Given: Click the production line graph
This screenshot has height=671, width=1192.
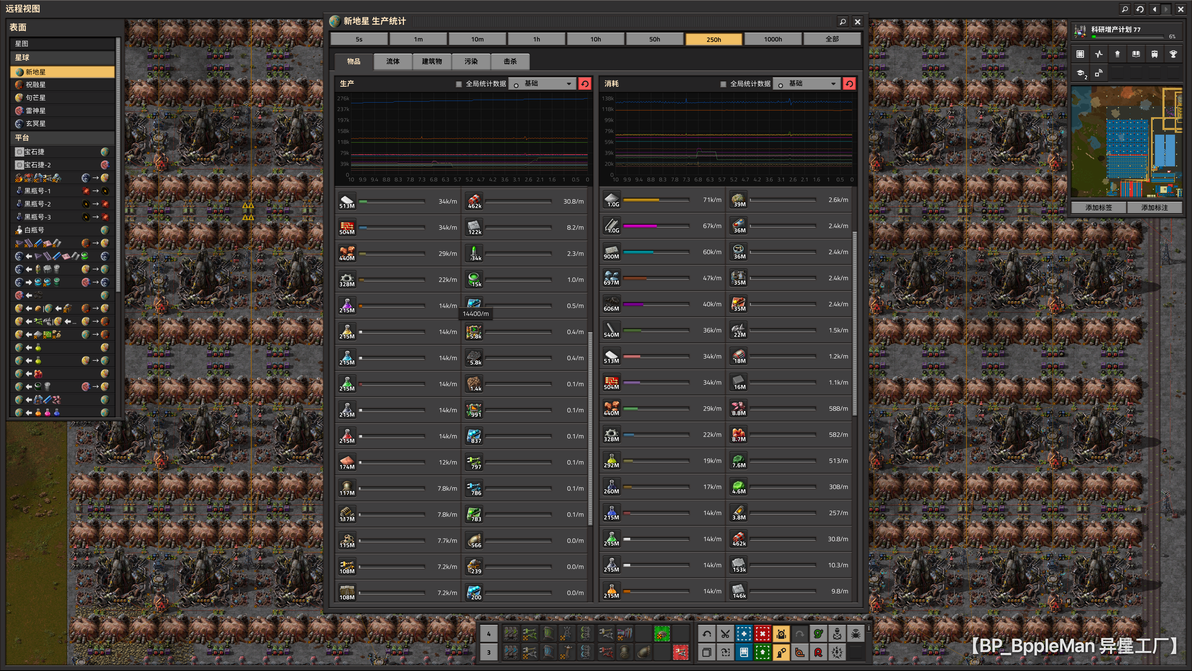Looking at the screenshot, I should click(463, 138).
